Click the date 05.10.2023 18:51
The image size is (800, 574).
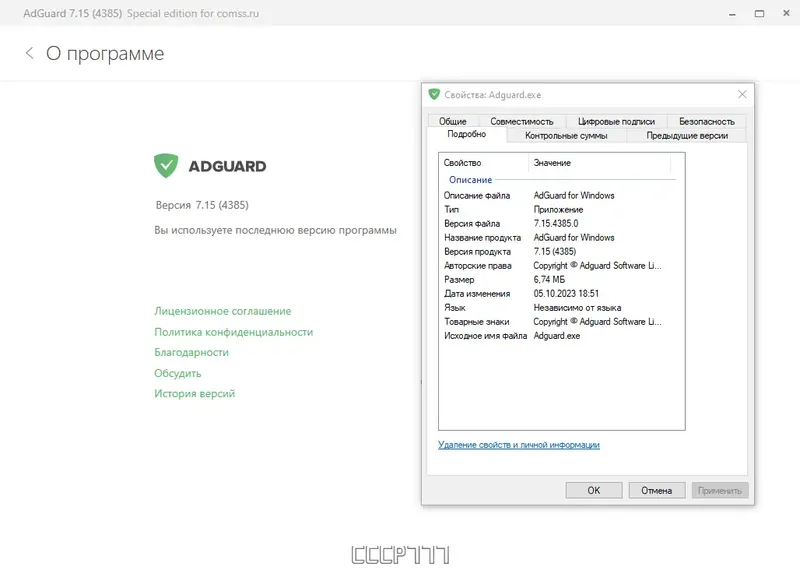coord(566,294)
